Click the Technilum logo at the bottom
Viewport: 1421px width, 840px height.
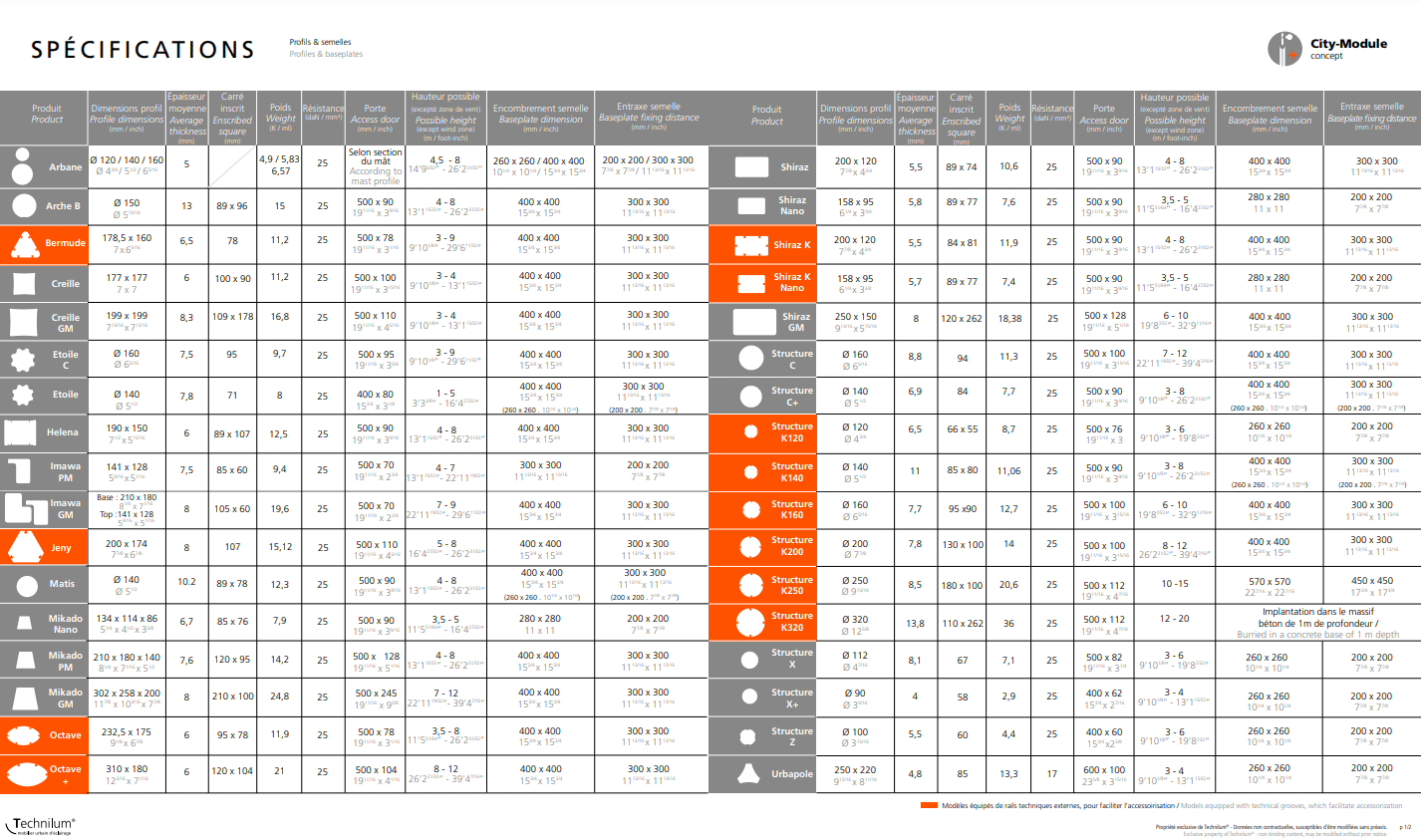pos(41,825)
